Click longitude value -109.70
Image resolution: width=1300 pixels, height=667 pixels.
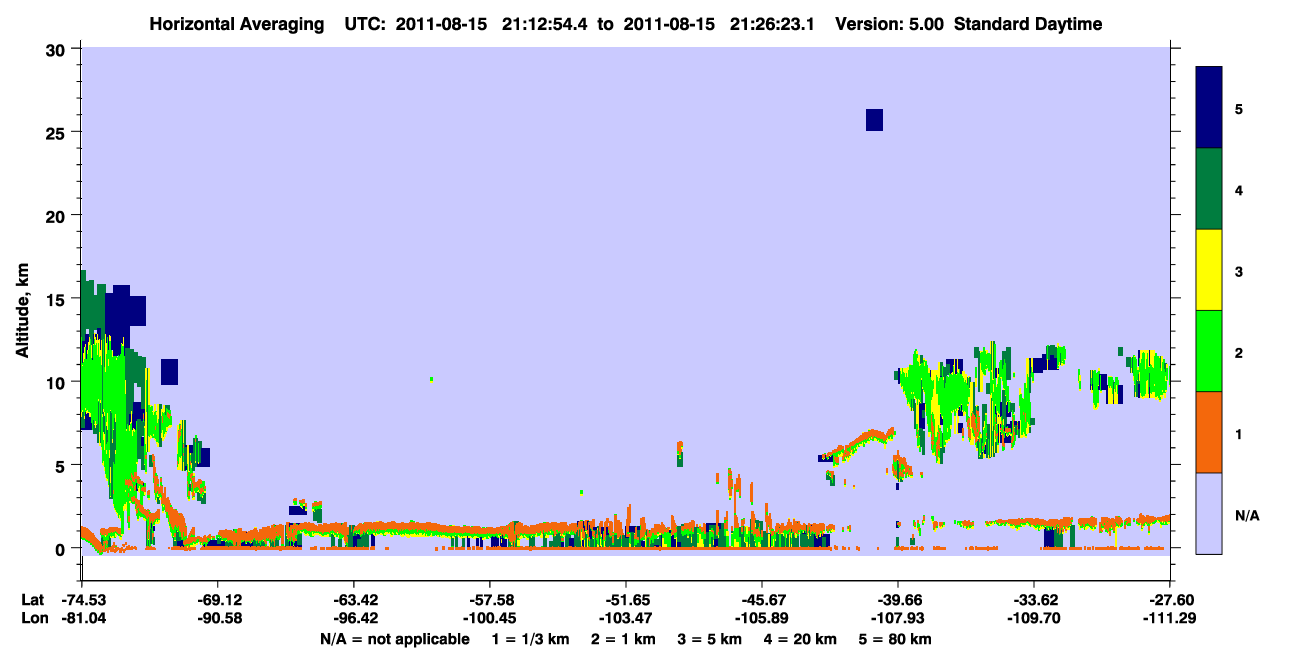pos(1034,619)
